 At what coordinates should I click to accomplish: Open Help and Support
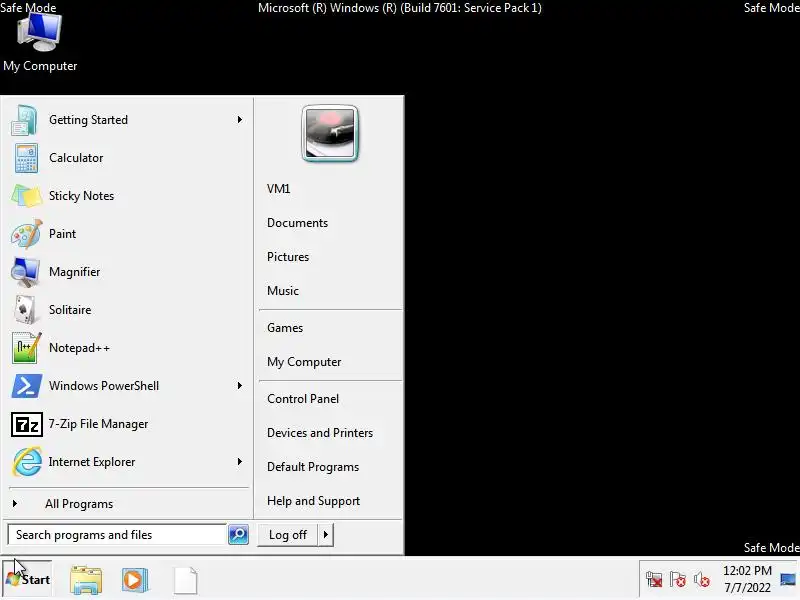313,501
